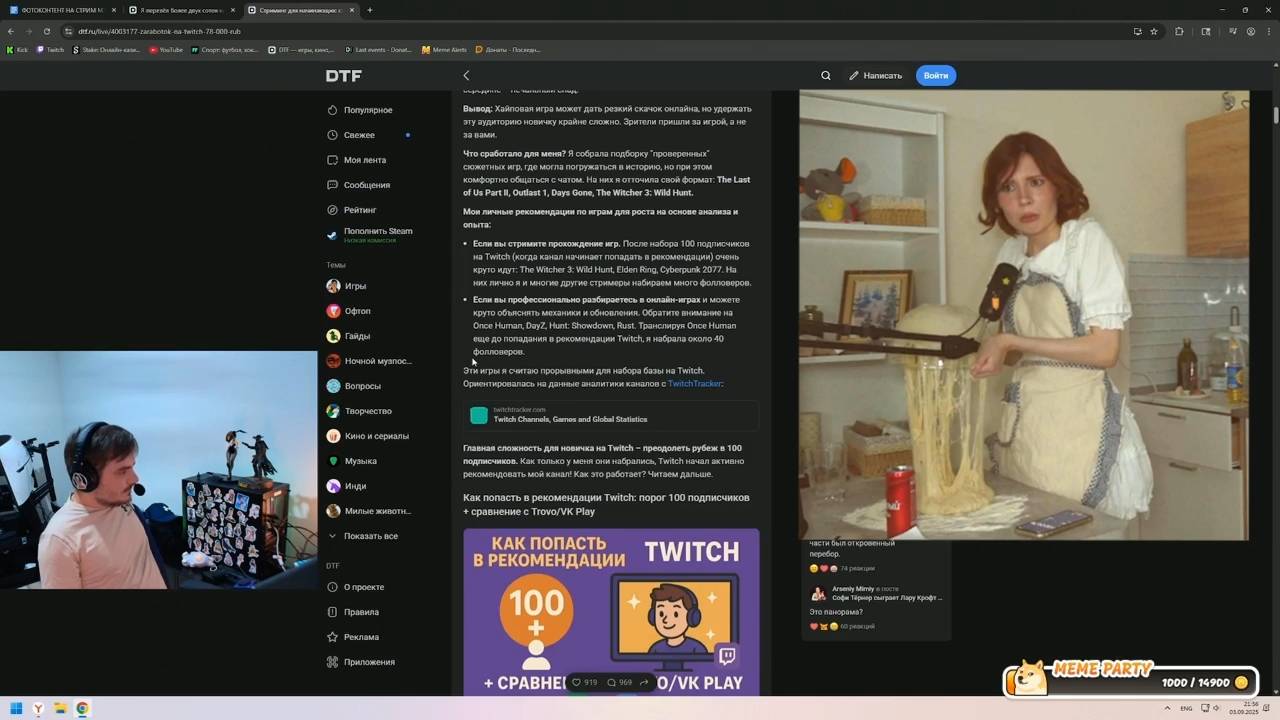Follow the TwitchTracker link in article
The image size is (1280, 720).
tap(694, 383)
